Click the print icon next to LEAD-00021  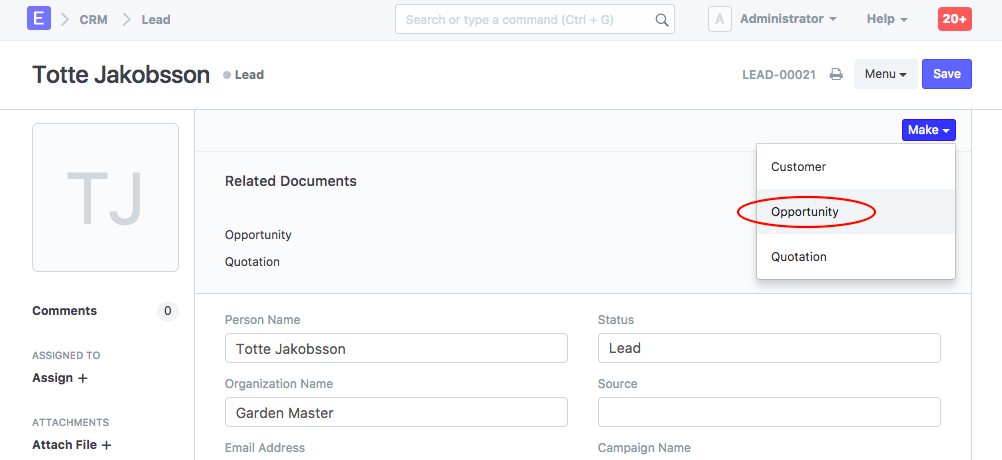836,75
